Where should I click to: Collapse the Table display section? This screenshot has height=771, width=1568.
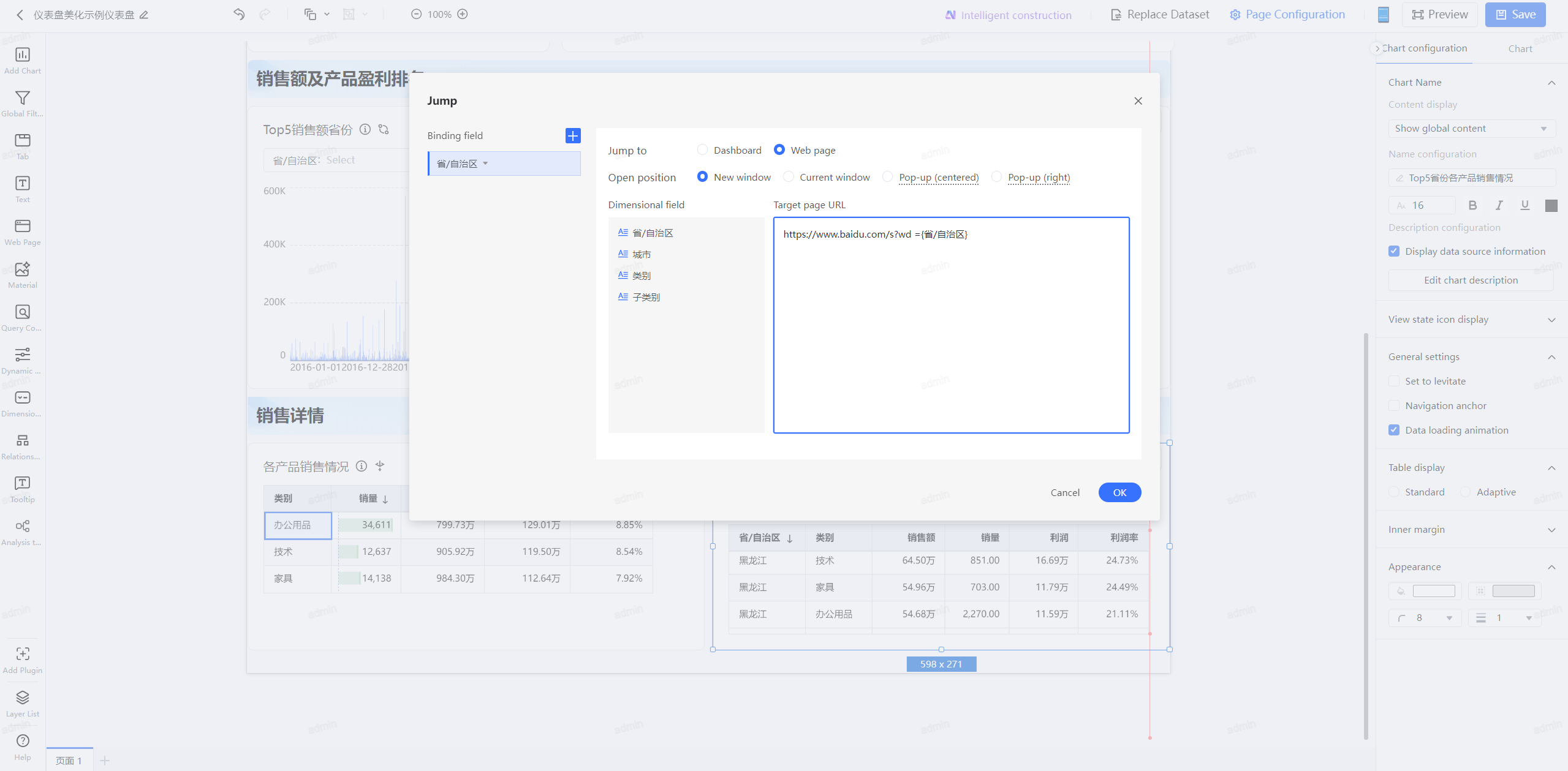(x=1551, y=468)
